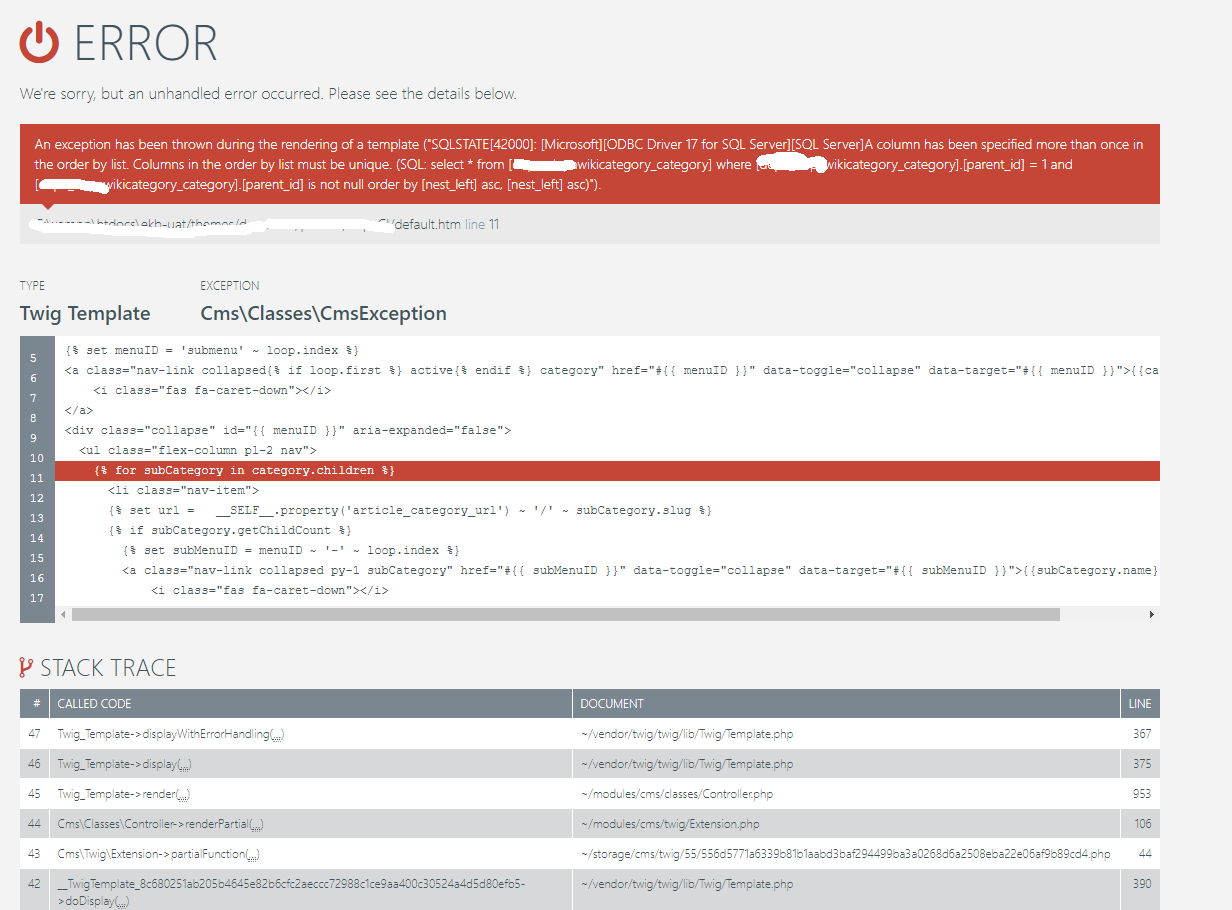This screenshot has width=1232, height=910.
Task: Expand arguments of Extension->partialFunction(...) in row 43
Action: point(253,854)
